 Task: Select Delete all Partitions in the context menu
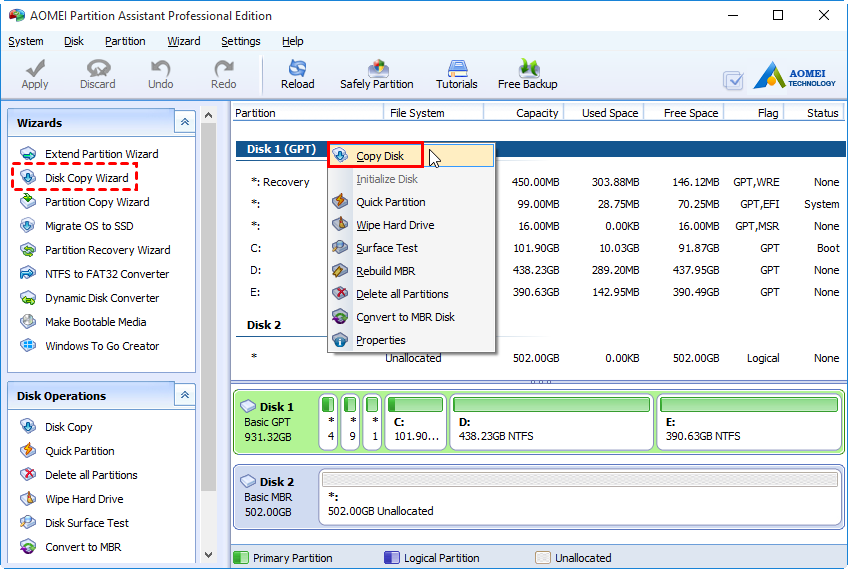(x=411, y=294)
